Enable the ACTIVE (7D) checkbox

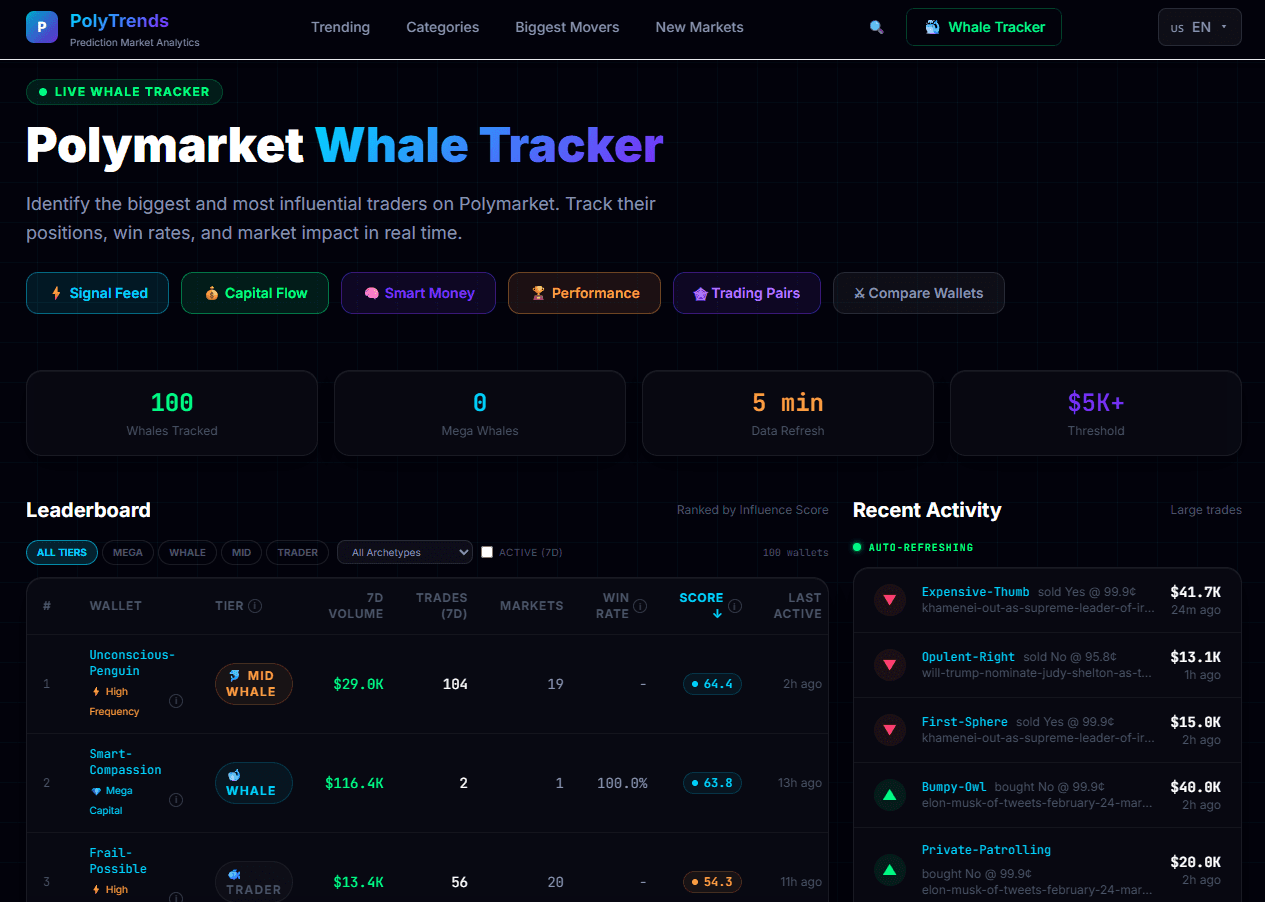(487, 551)
